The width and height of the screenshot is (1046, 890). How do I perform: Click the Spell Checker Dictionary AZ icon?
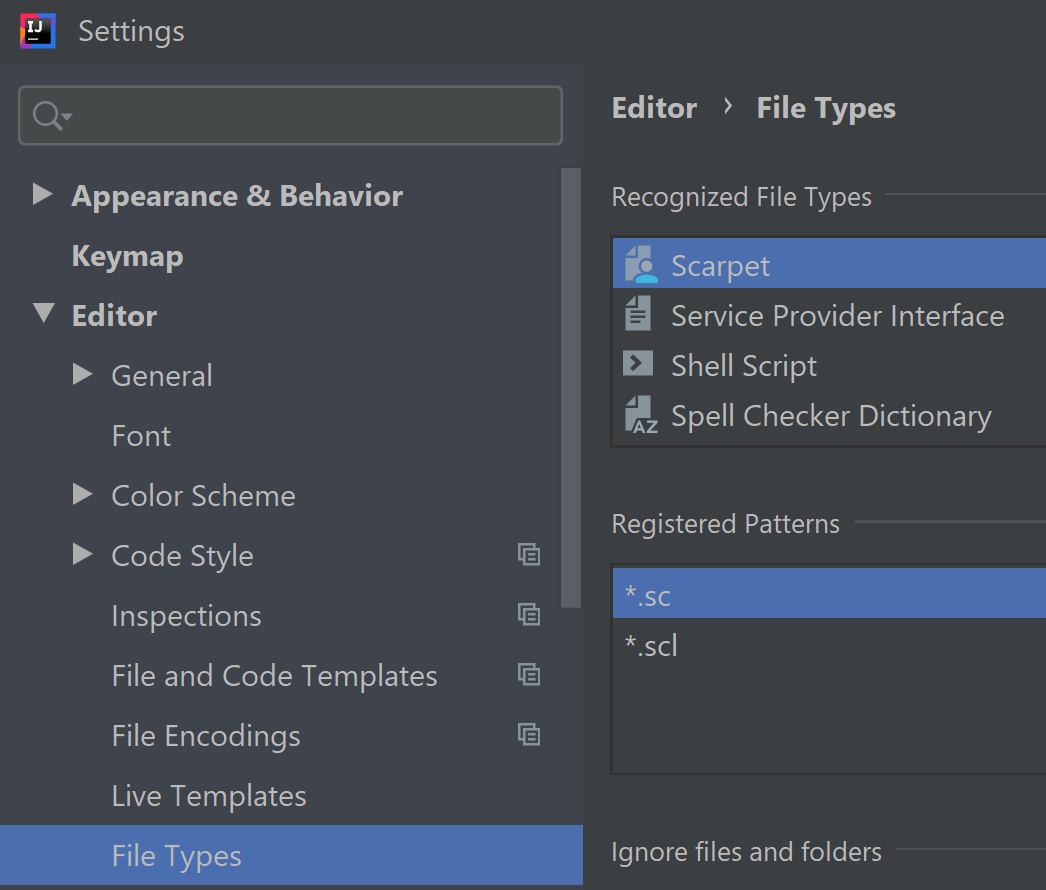[640, 414]
